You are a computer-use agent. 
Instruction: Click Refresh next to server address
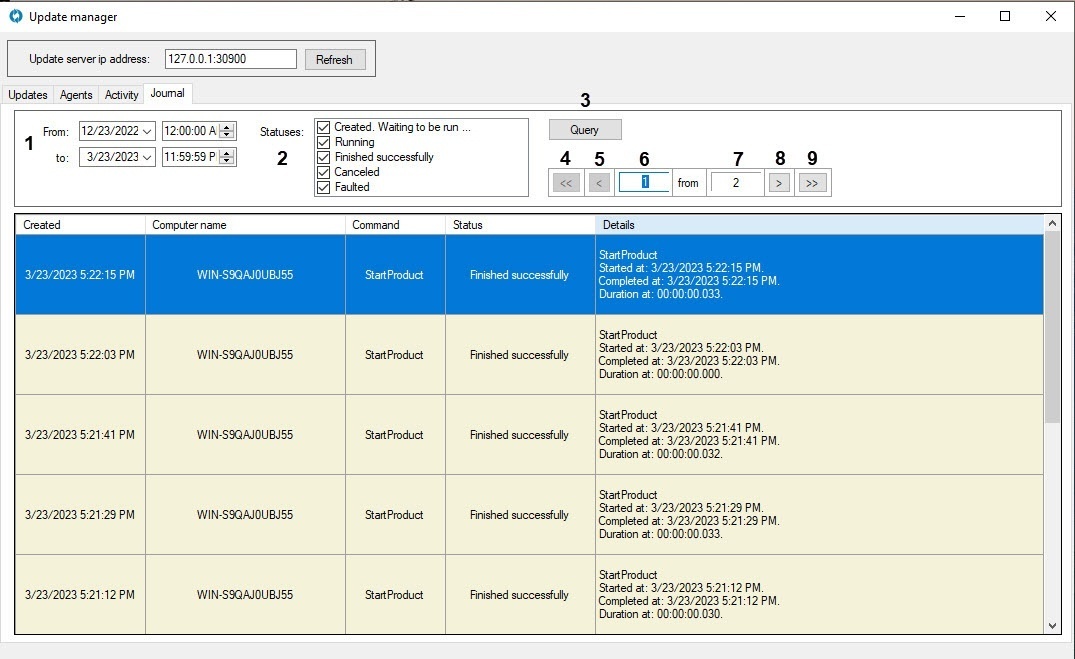click(x=334, y=60)
